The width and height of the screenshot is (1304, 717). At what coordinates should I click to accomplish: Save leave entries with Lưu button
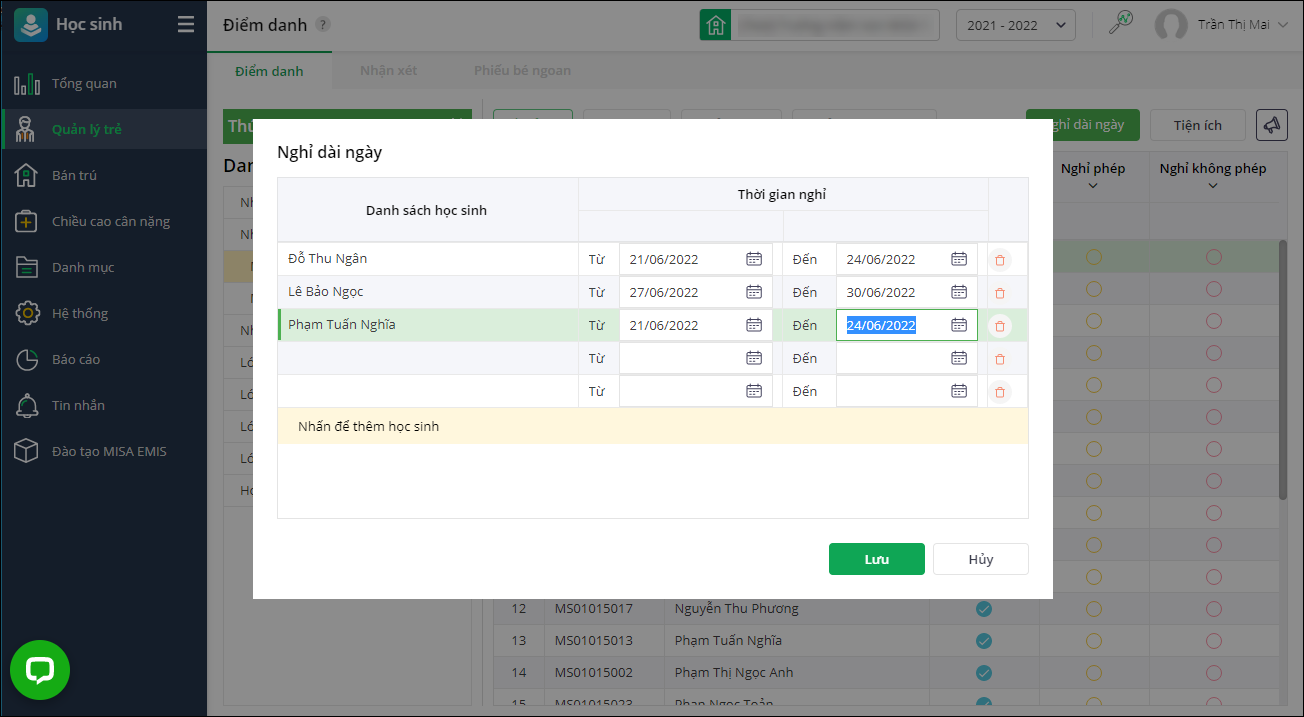pos(877,559)
